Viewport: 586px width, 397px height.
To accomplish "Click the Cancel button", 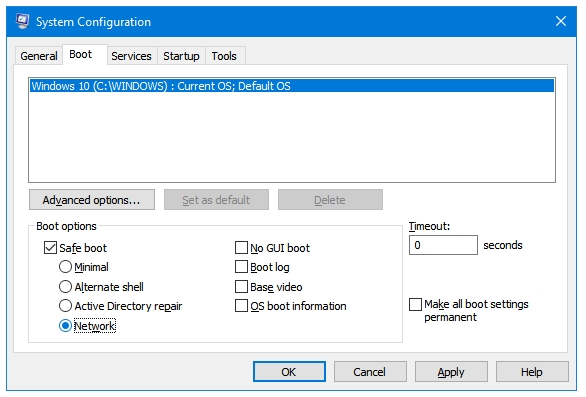I will (x=370, y=372).
